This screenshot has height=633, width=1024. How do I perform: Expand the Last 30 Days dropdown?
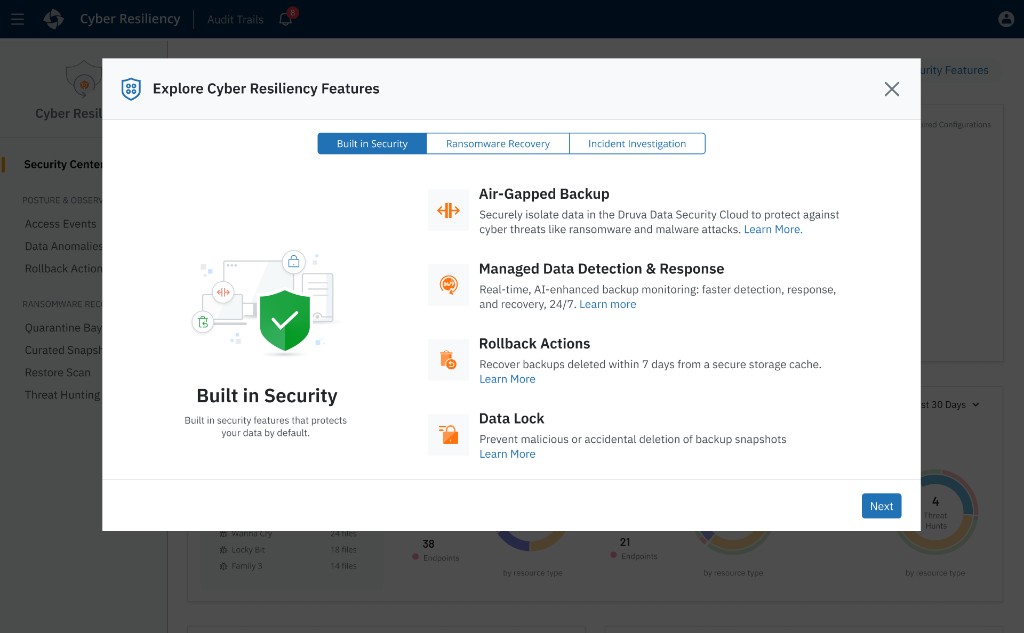click(951, 405)
